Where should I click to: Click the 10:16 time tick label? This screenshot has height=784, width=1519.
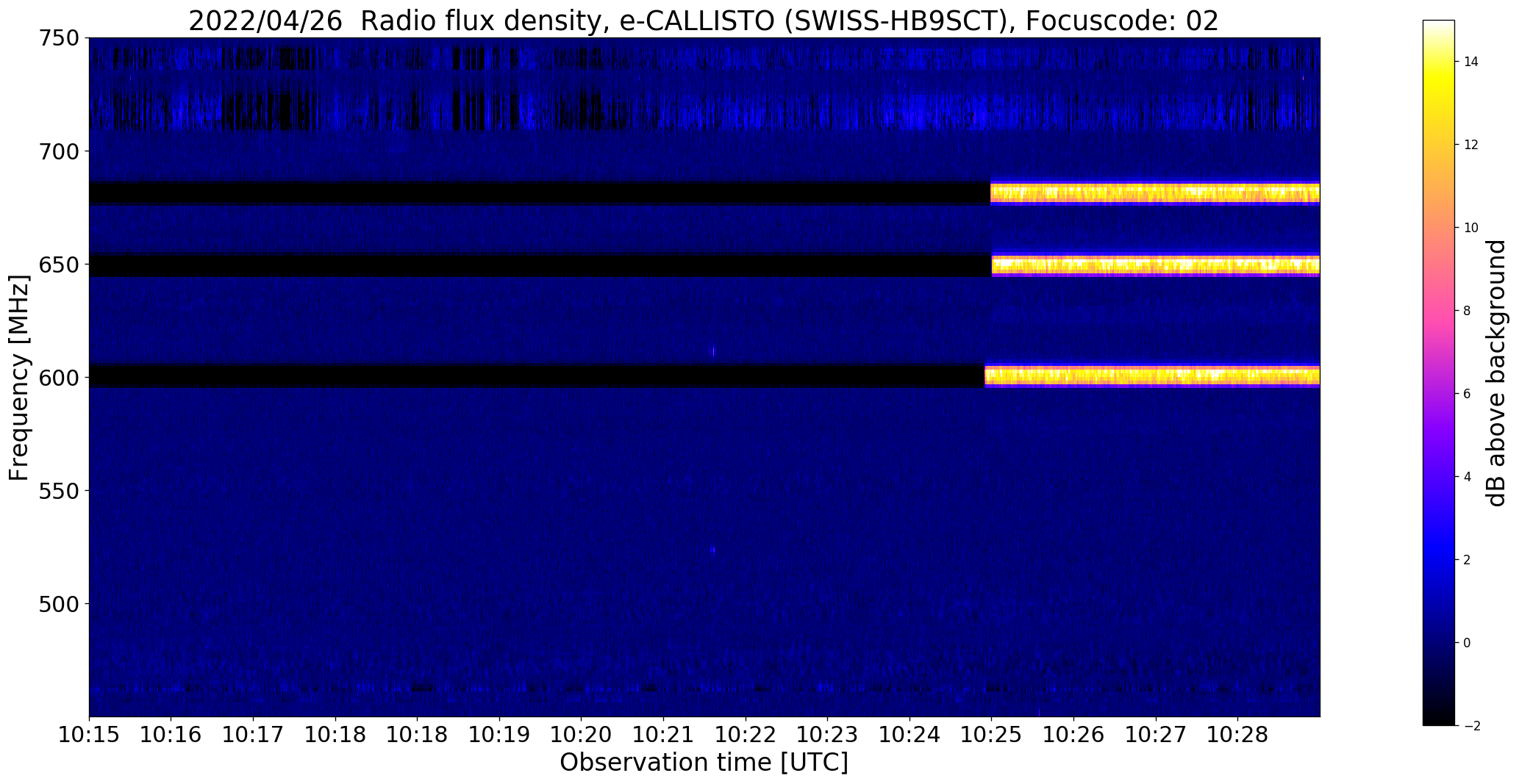click(x=171, y=735)
